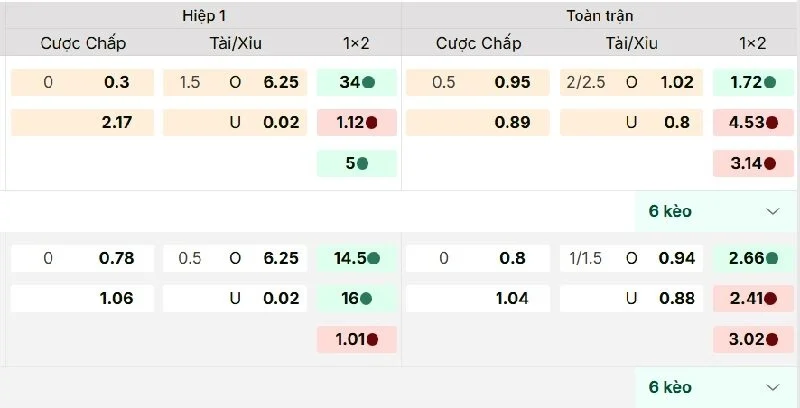This screenshot has width=800, height=408.
Task: Click the red dot next to 1.01
Action: pos(372,338)
